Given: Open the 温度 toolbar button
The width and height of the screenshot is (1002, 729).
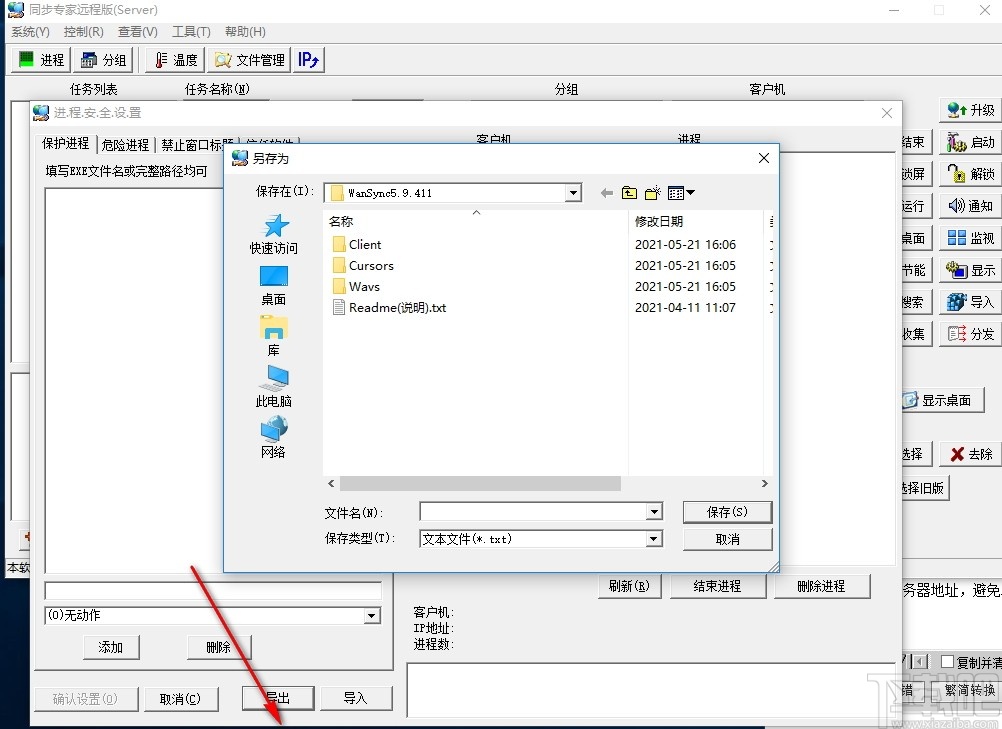Looking at the screenshot, I should pos(175,60).
